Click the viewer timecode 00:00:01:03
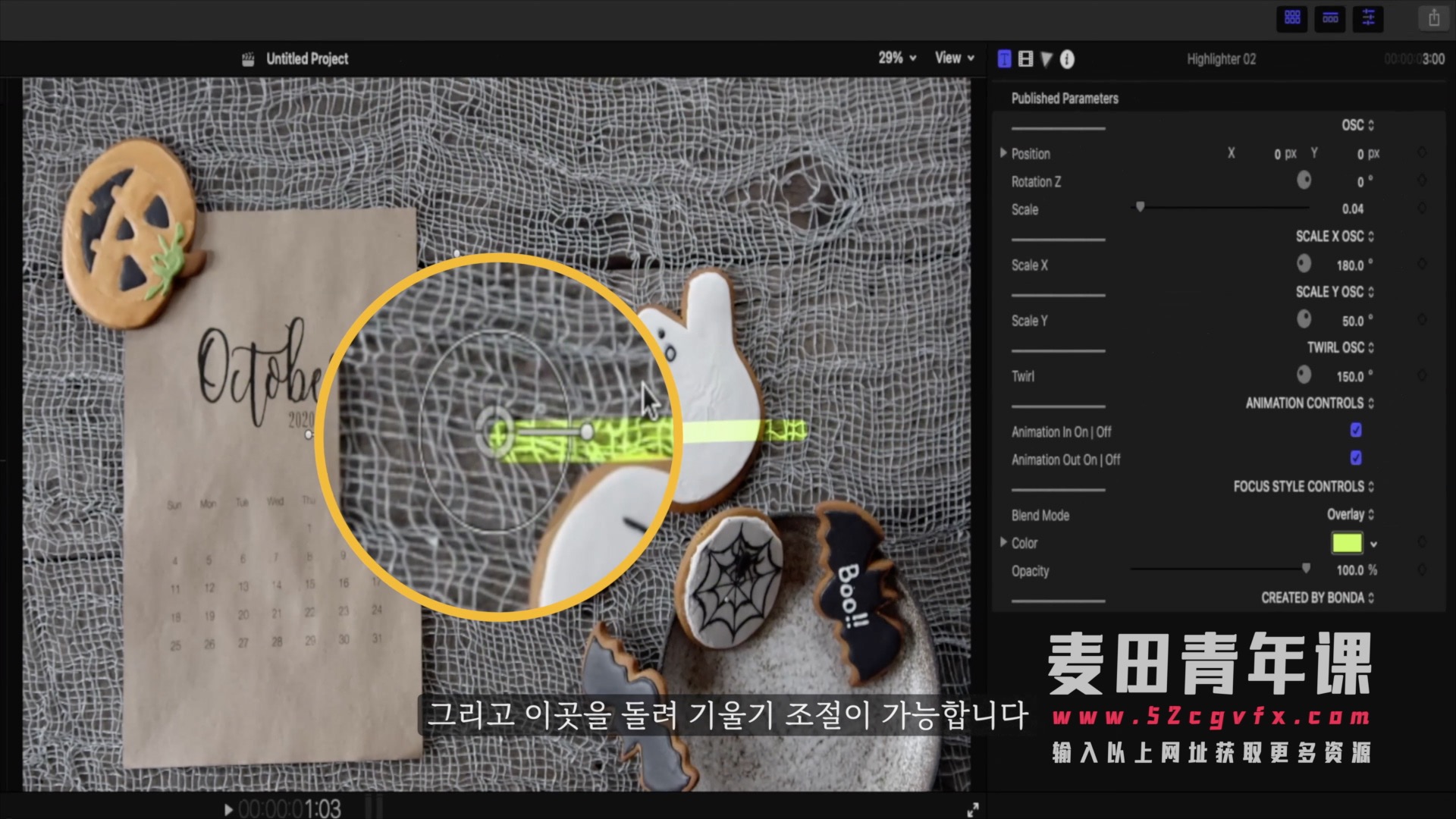 tap(290, 808)
